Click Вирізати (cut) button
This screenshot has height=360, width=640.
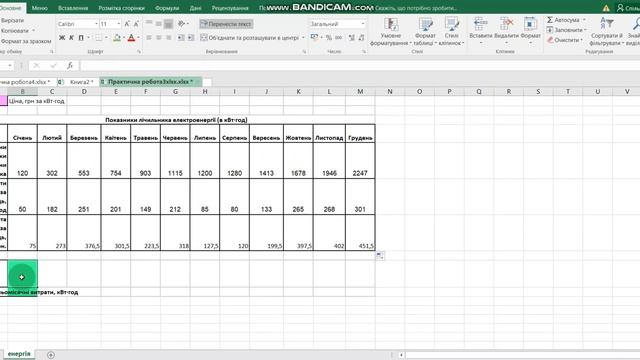(x=12, y=20)
